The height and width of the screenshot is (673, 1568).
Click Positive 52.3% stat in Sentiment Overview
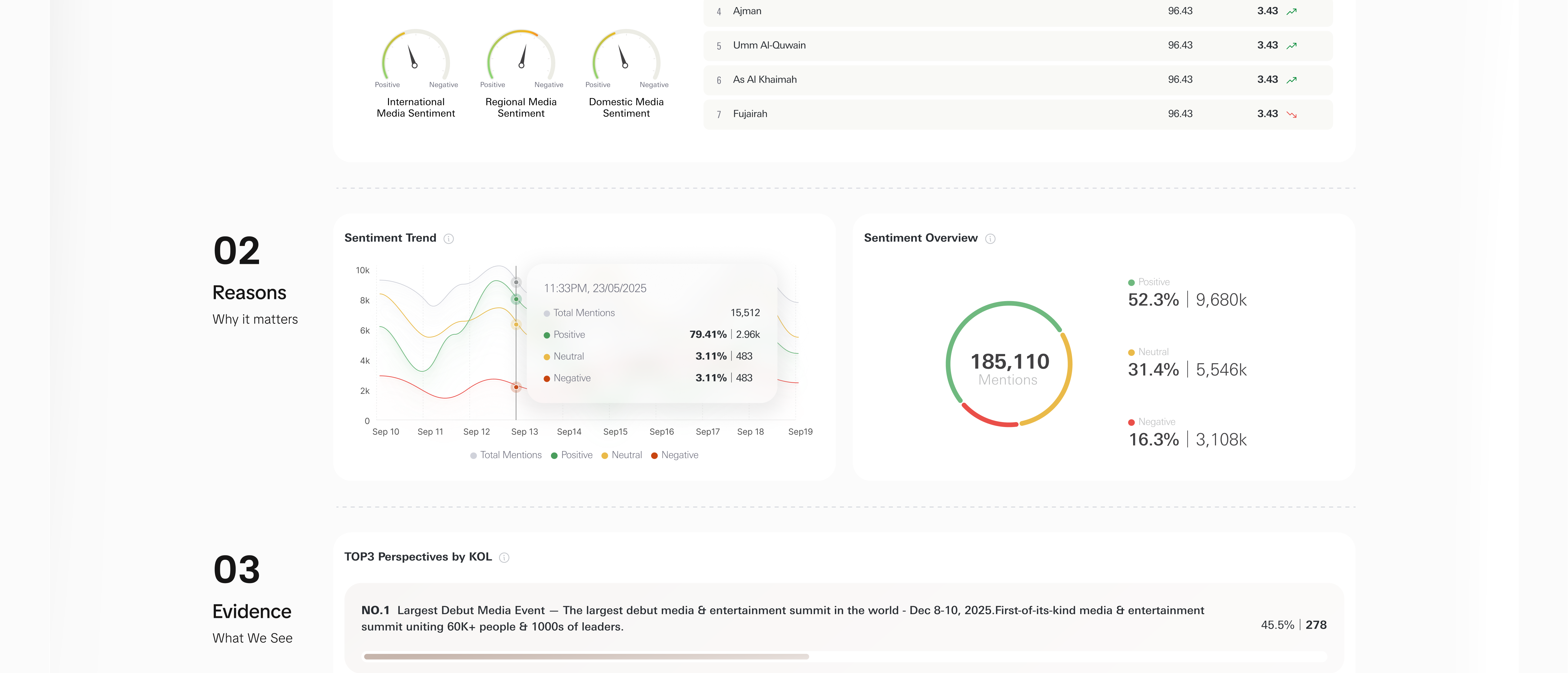[1187, 293]
